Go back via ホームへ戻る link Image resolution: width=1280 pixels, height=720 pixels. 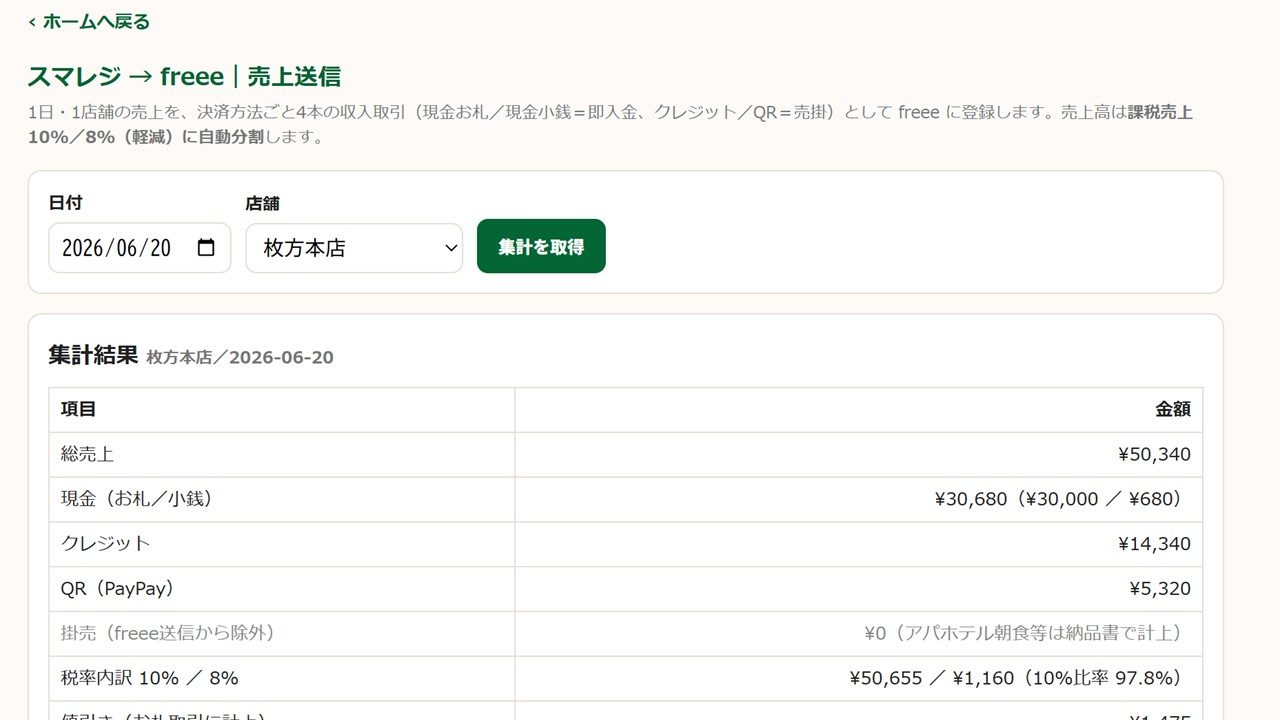point(89,21)
